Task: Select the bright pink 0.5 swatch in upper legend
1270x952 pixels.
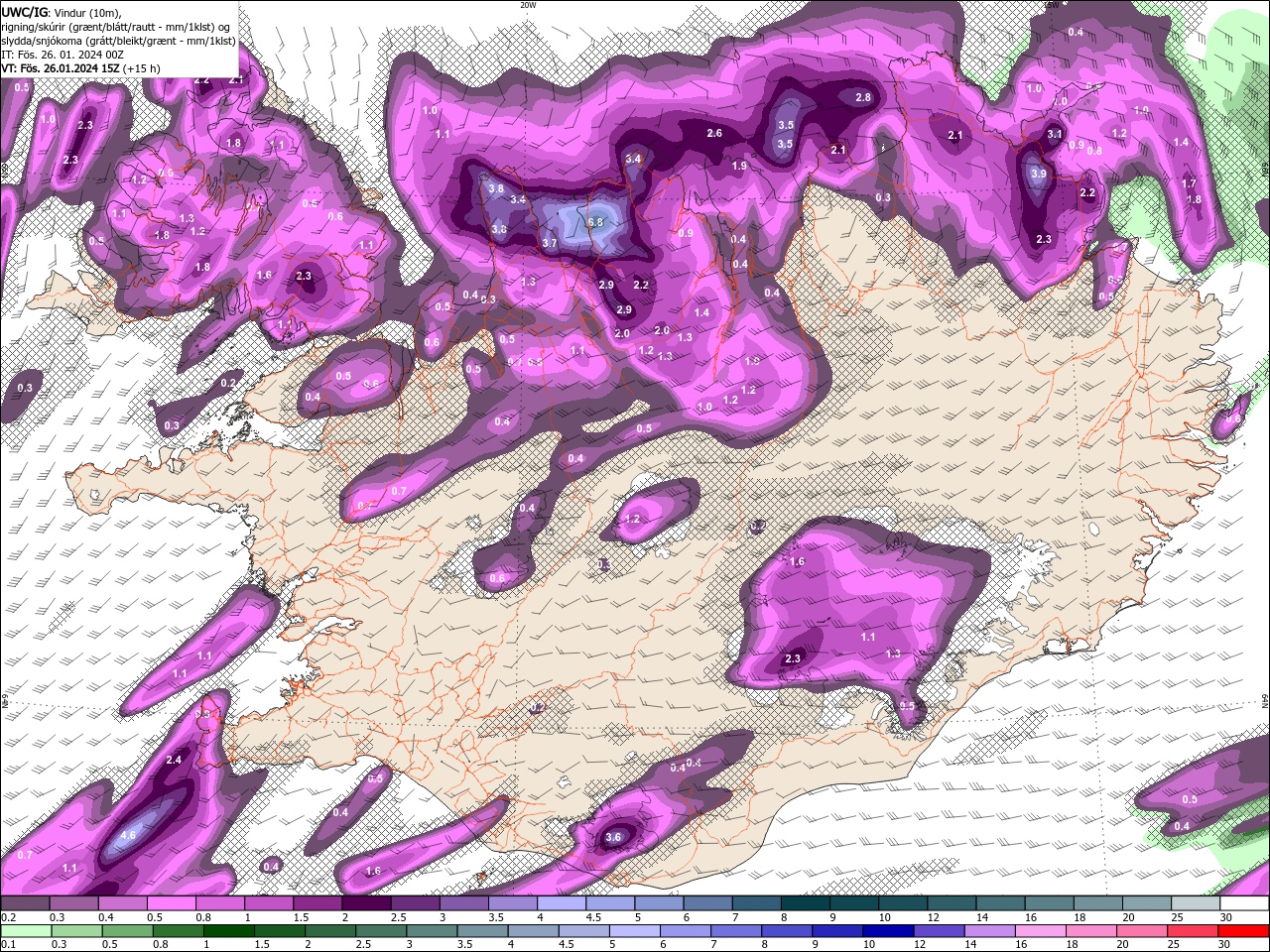Action: 171,903
